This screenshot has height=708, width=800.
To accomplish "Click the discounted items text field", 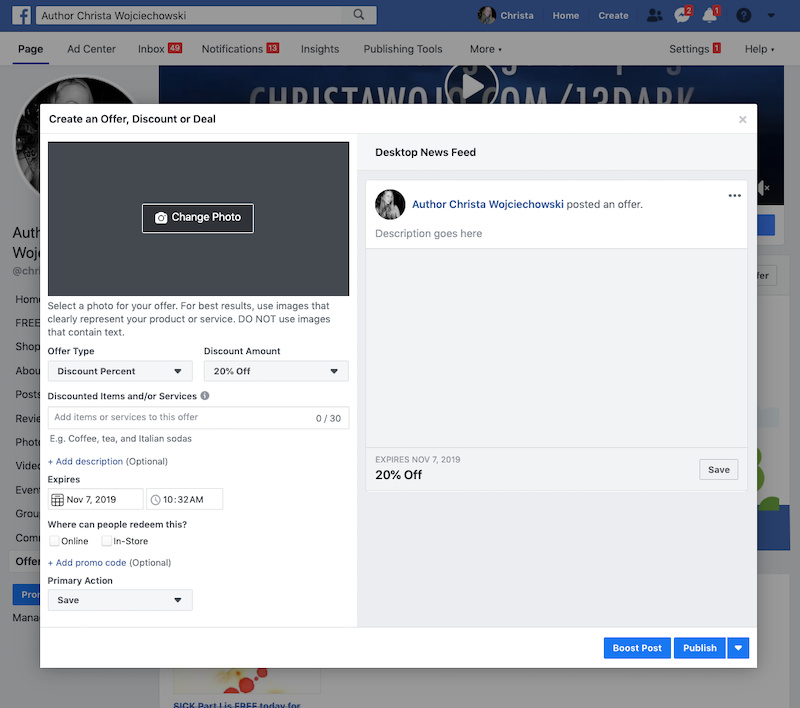I will pyautogui.click(x=180, y=418).
